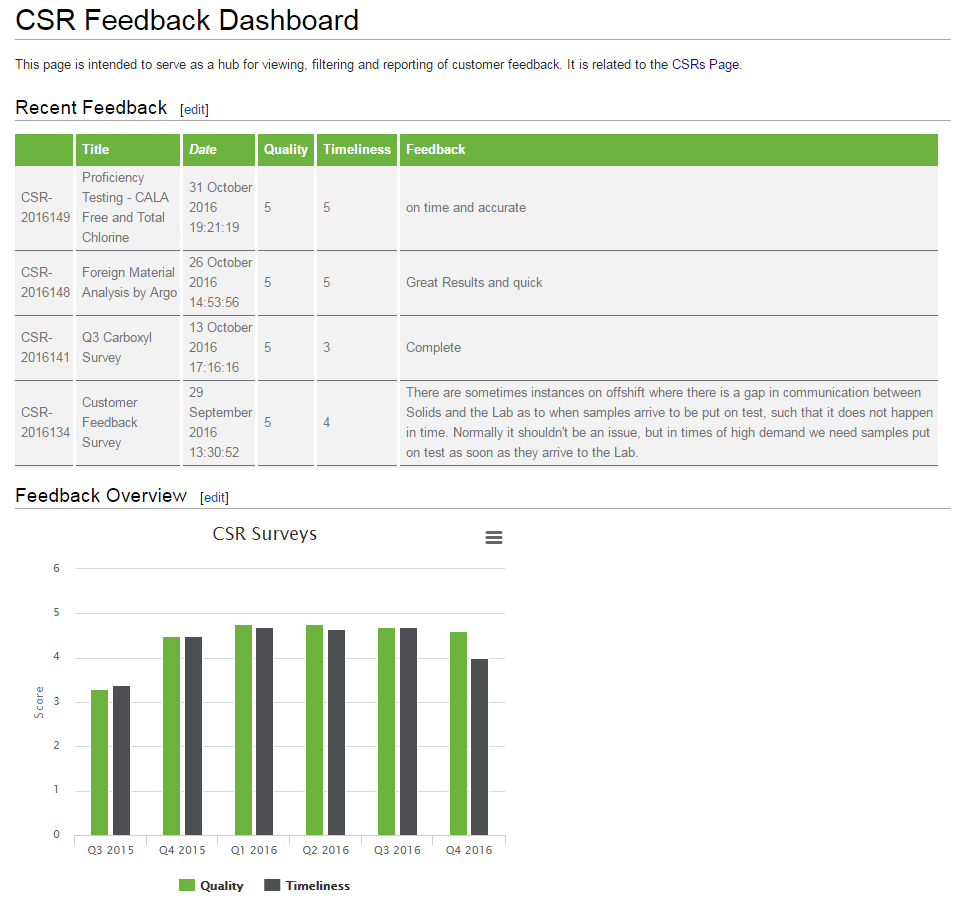Open the chart context menu hamburger icon
The height and width of the screenshot is (903, 956).
point(493,538)
